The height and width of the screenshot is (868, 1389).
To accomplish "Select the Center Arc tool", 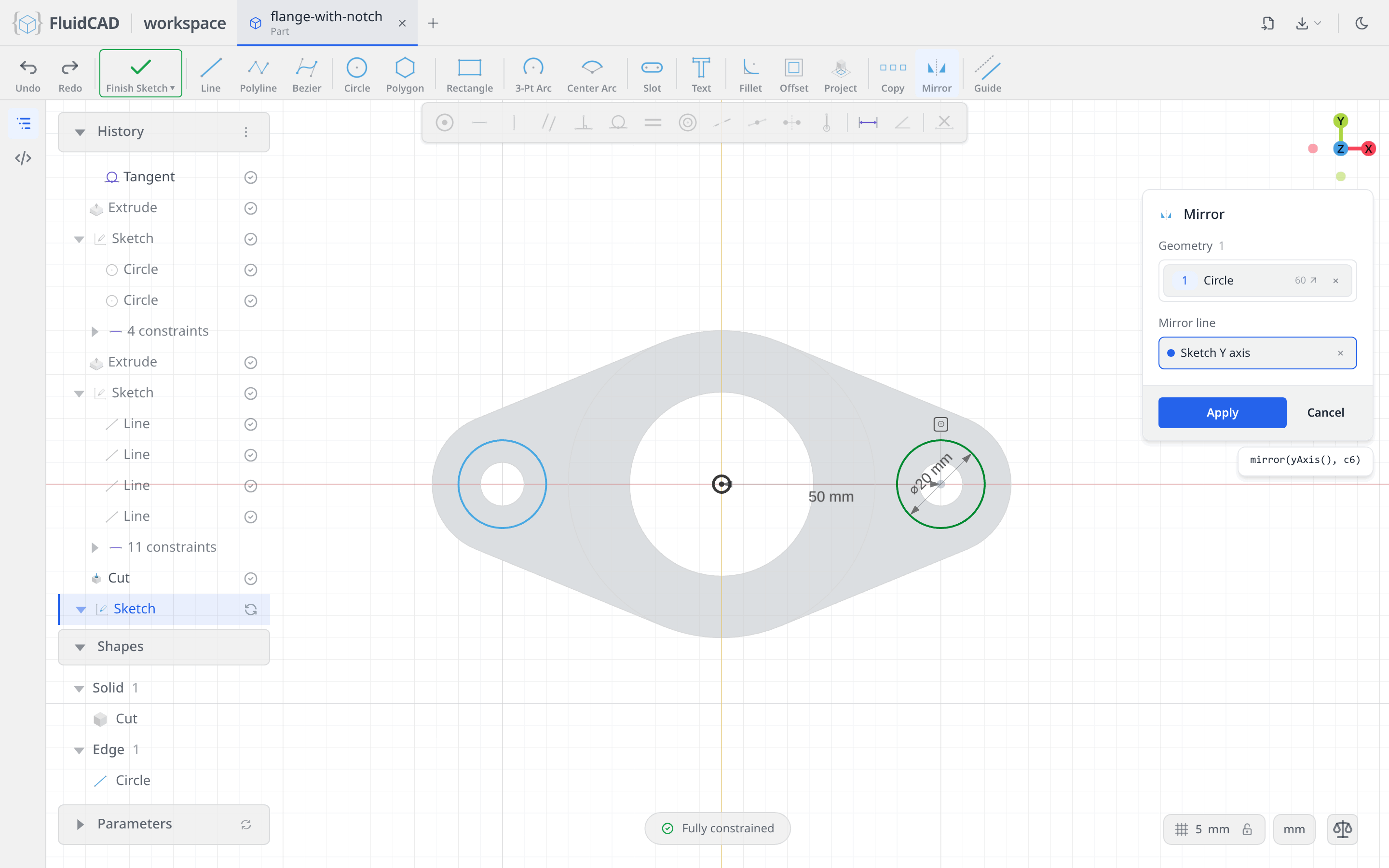I will click(x=591, y=75).
